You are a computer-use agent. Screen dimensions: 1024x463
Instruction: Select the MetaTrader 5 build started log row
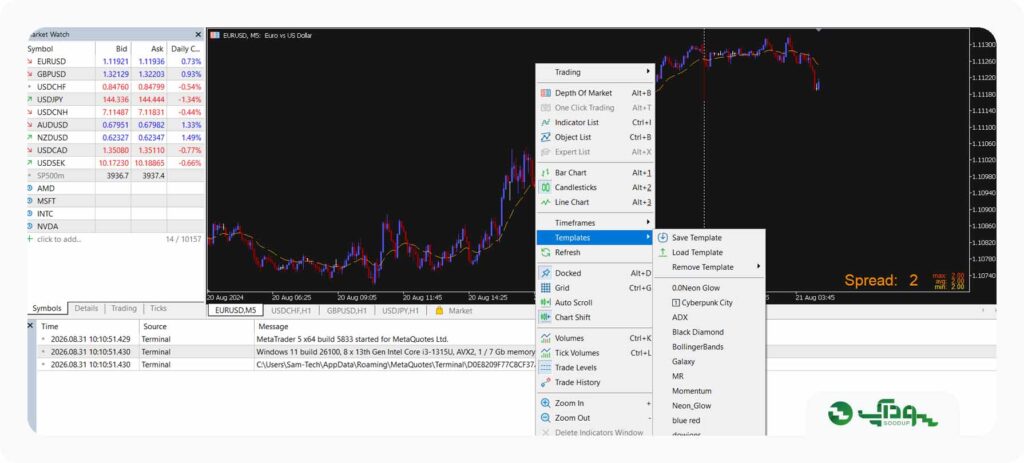(287, 340)
